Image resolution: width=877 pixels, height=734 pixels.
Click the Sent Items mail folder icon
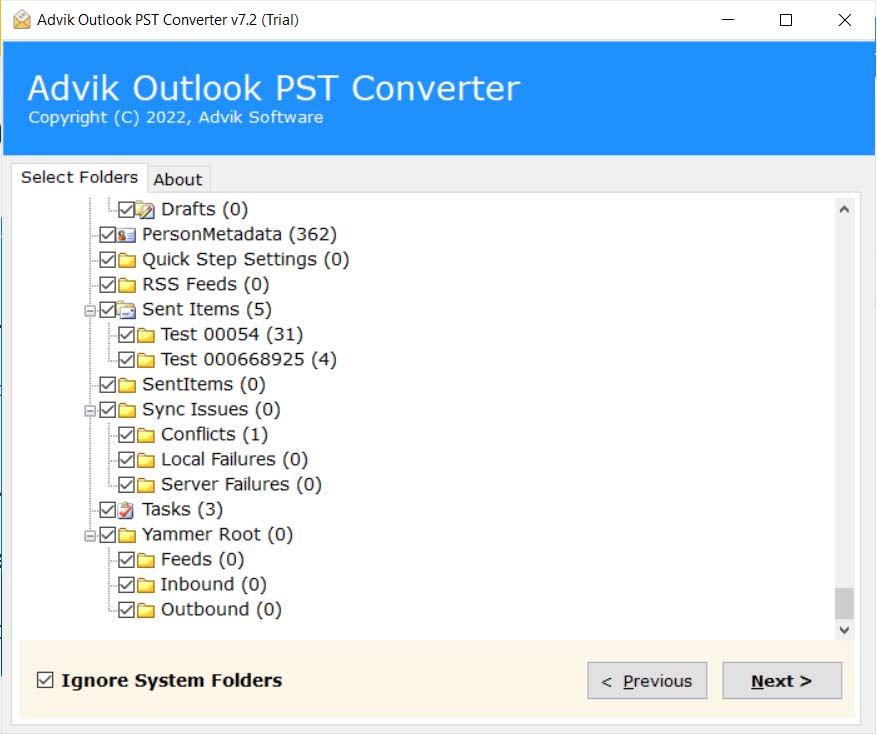[127, 310]
